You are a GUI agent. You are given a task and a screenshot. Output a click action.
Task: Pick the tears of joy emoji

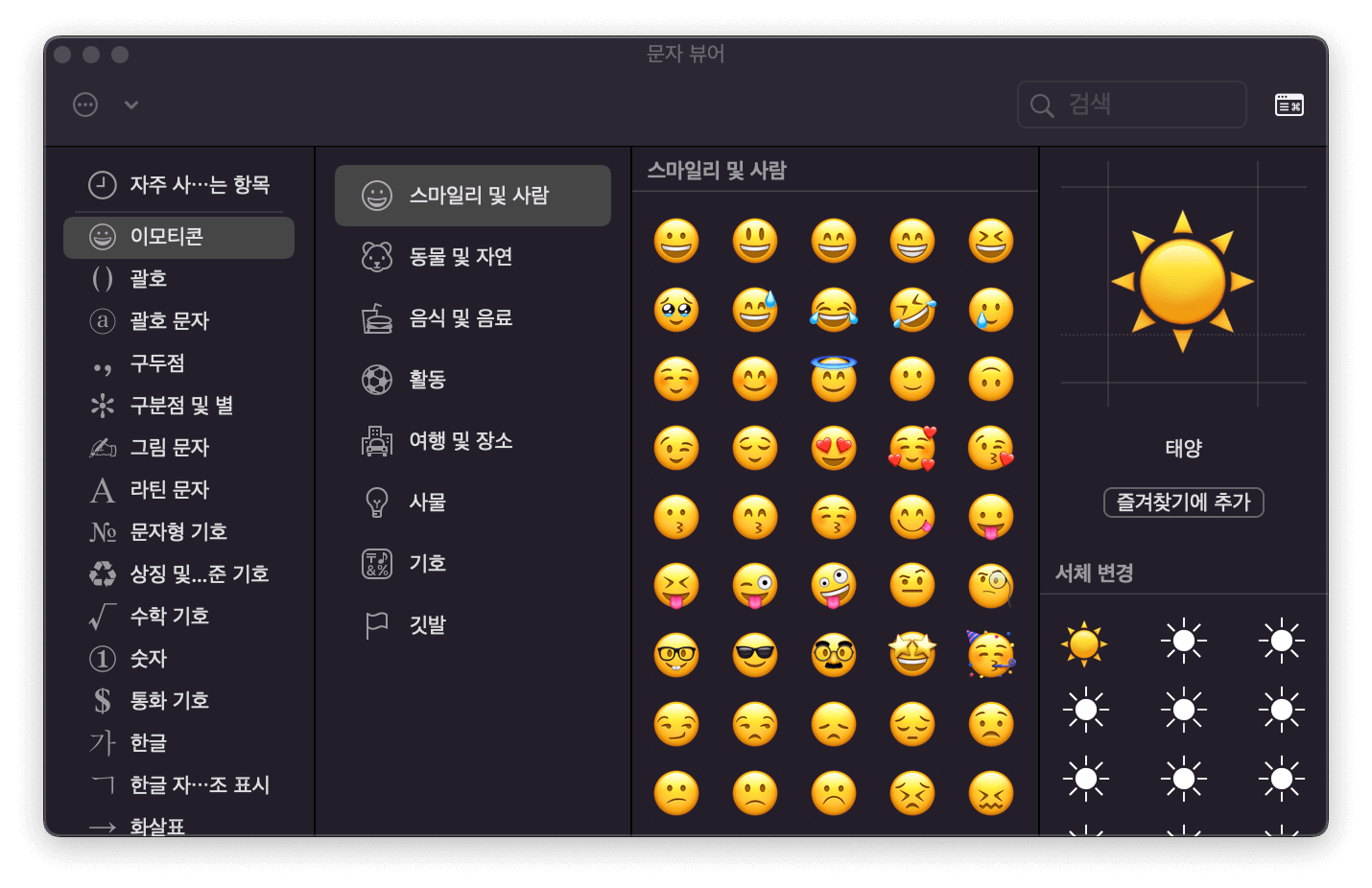point(834,310)
